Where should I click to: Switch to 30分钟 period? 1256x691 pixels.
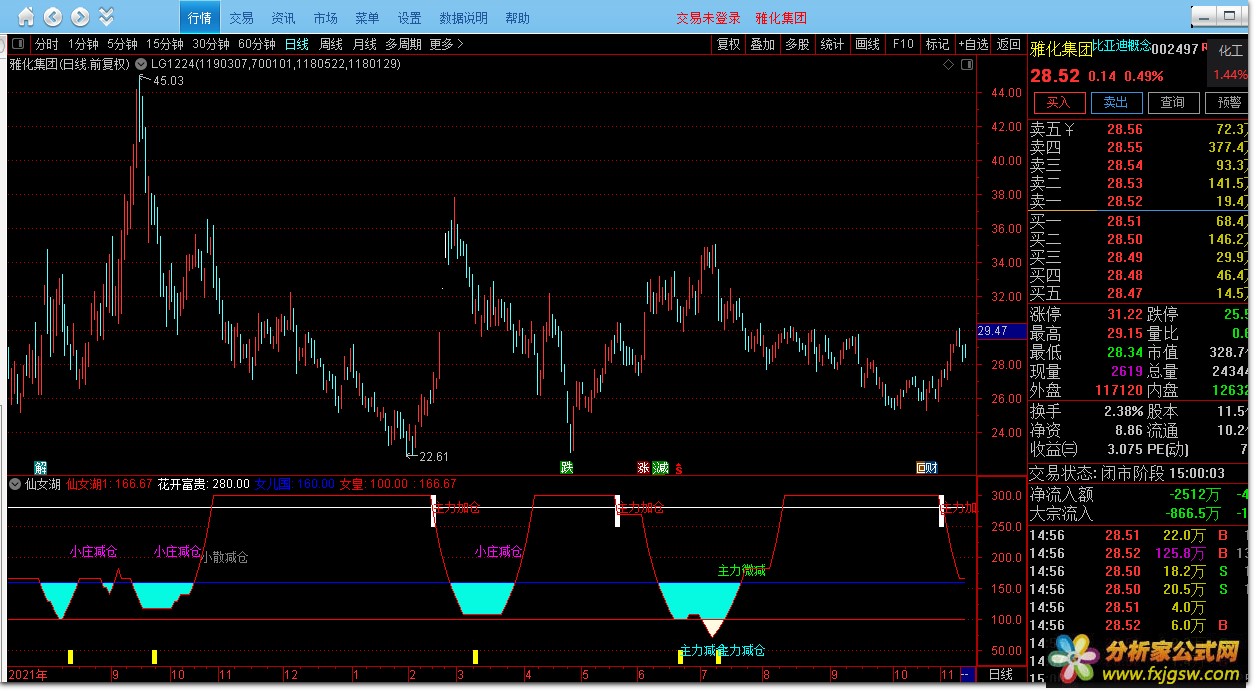(x=211, y=44)
